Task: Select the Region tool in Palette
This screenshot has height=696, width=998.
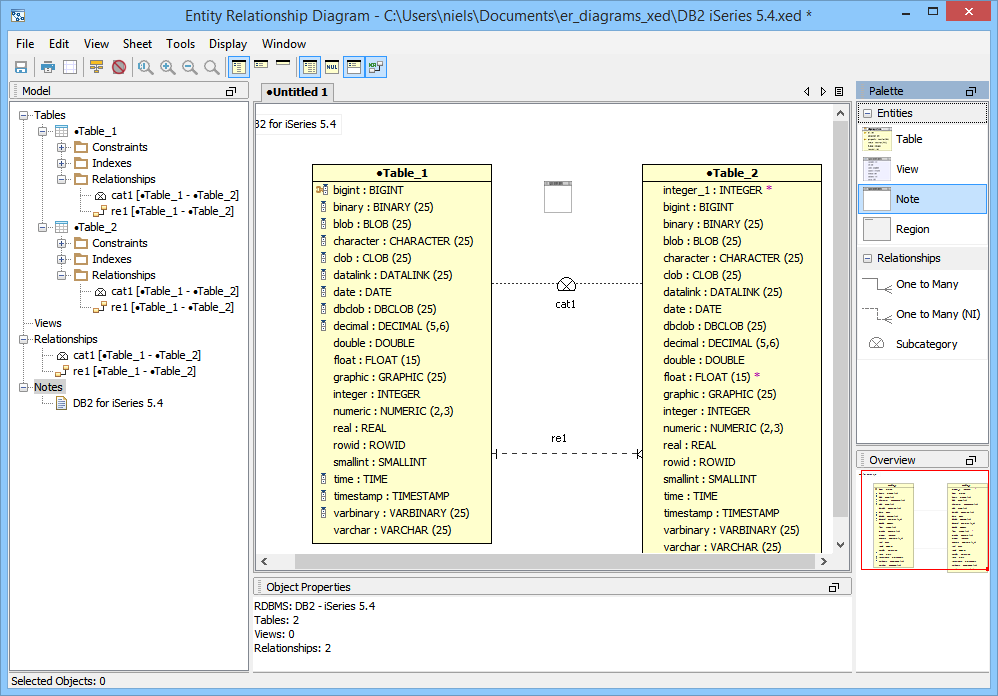Action: (912, 229)
